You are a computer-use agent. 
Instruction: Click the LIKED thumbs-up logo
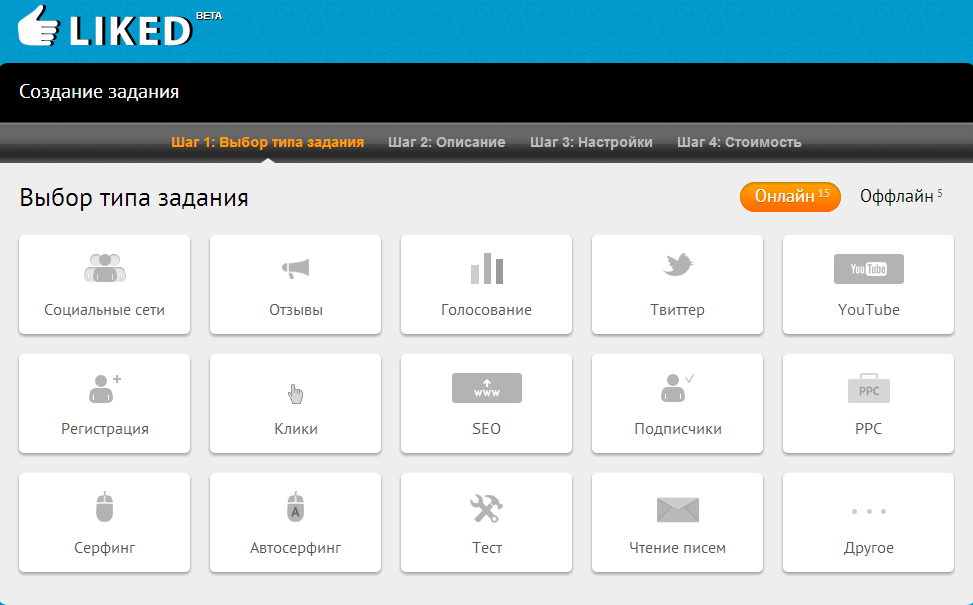click(38, 26)
